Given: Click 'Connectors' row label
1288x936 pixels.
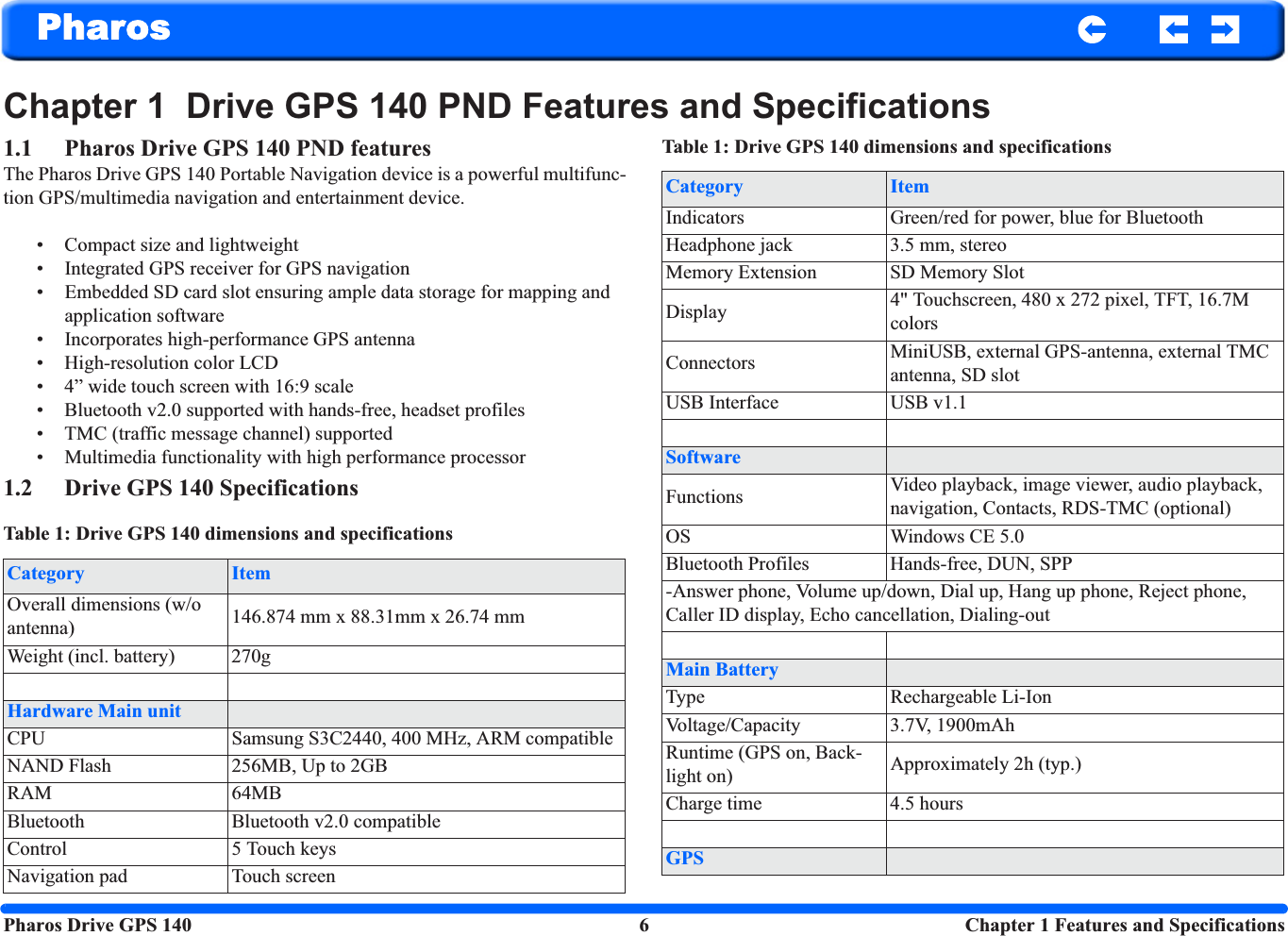Looking at the screenshot, I should [x=711, y=363].
